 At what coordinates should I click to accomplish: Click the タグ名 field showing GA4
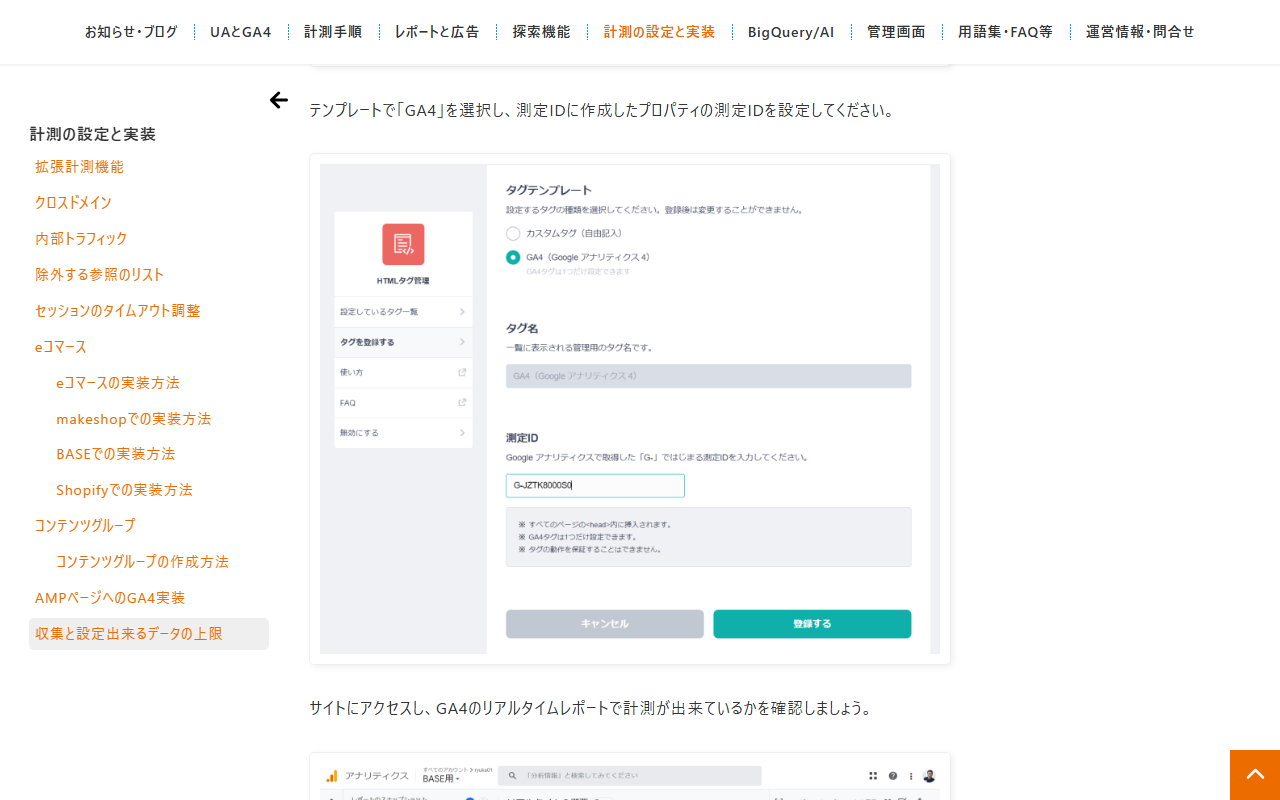coord(708,376)
